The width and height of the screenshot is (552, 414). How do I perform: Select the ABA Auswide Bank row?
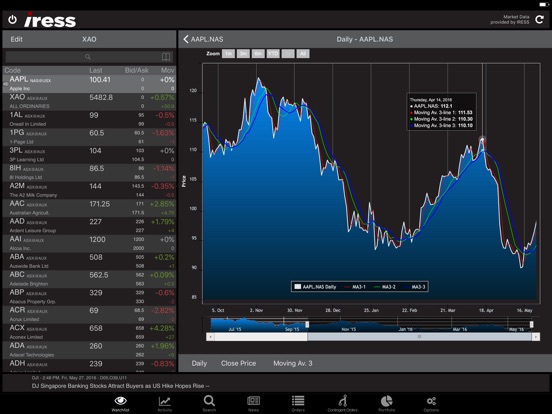[89, 262]
